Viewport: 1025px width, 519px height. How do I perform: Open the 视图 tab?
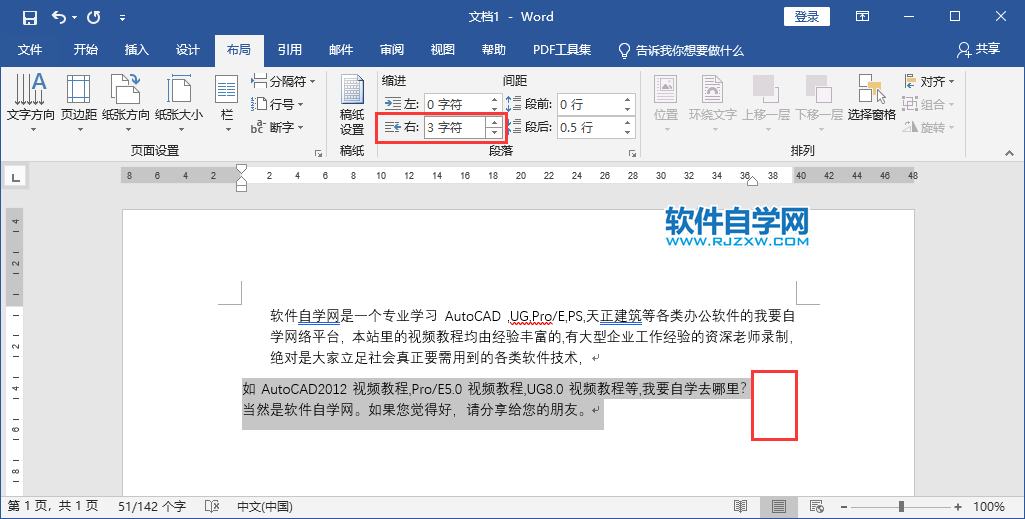pos(443,50)
